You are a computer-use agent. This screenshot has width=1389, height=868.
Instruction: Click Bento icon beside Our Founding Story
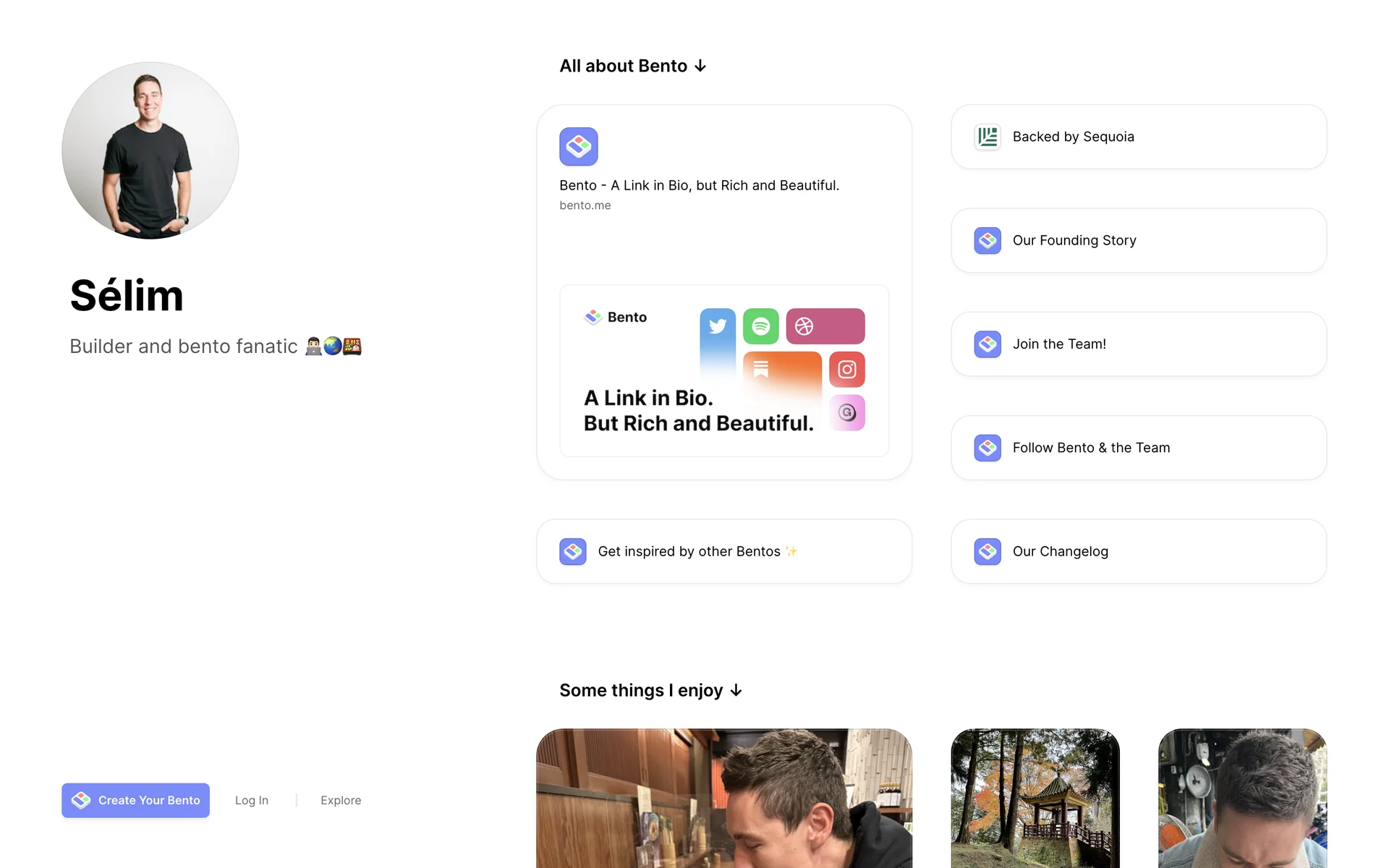pyautogui.click(x=987, y=240)
